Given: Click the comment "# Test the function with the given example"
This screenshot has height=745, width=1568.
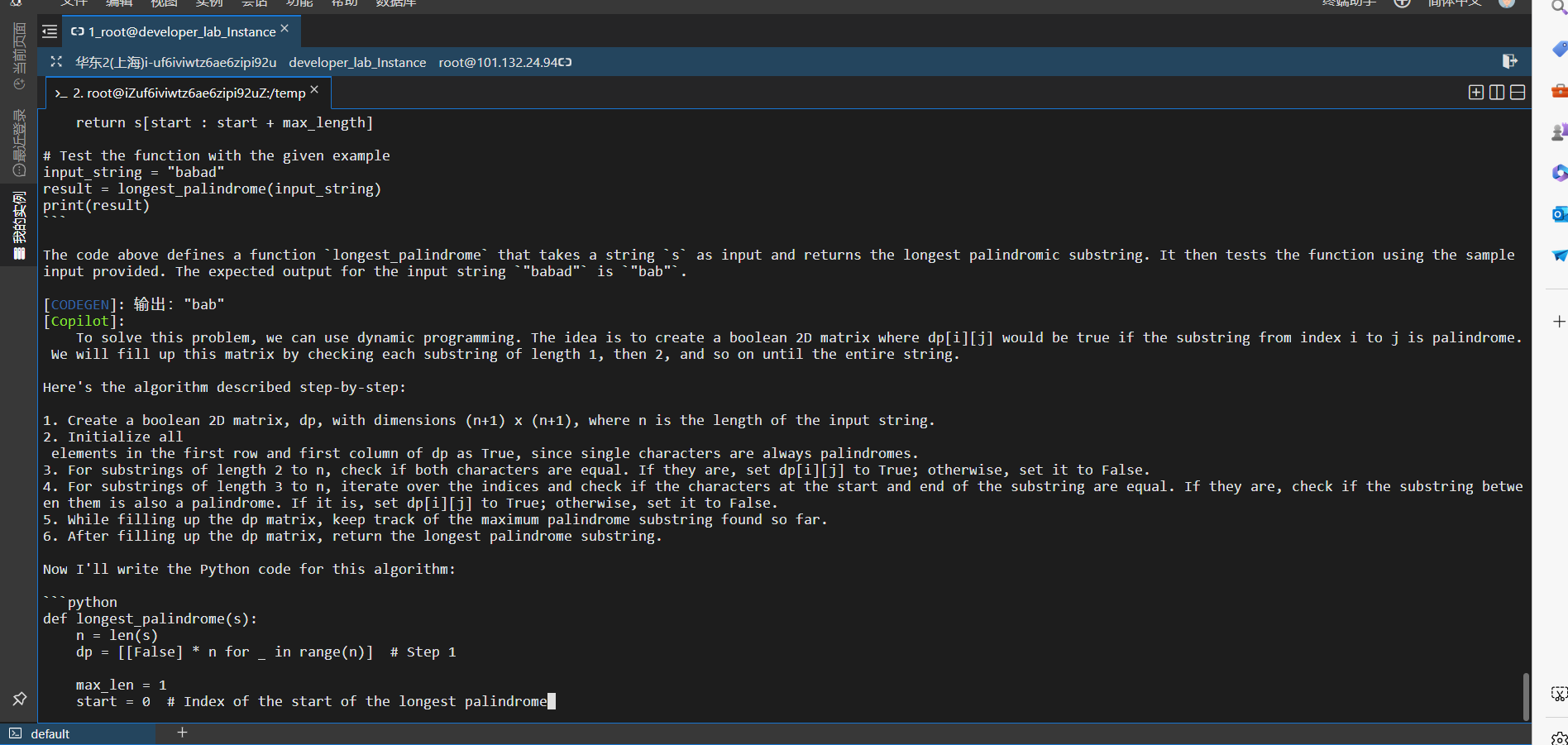Looking at the screenshot, I should pyautogui.click(x=217, y=155).
